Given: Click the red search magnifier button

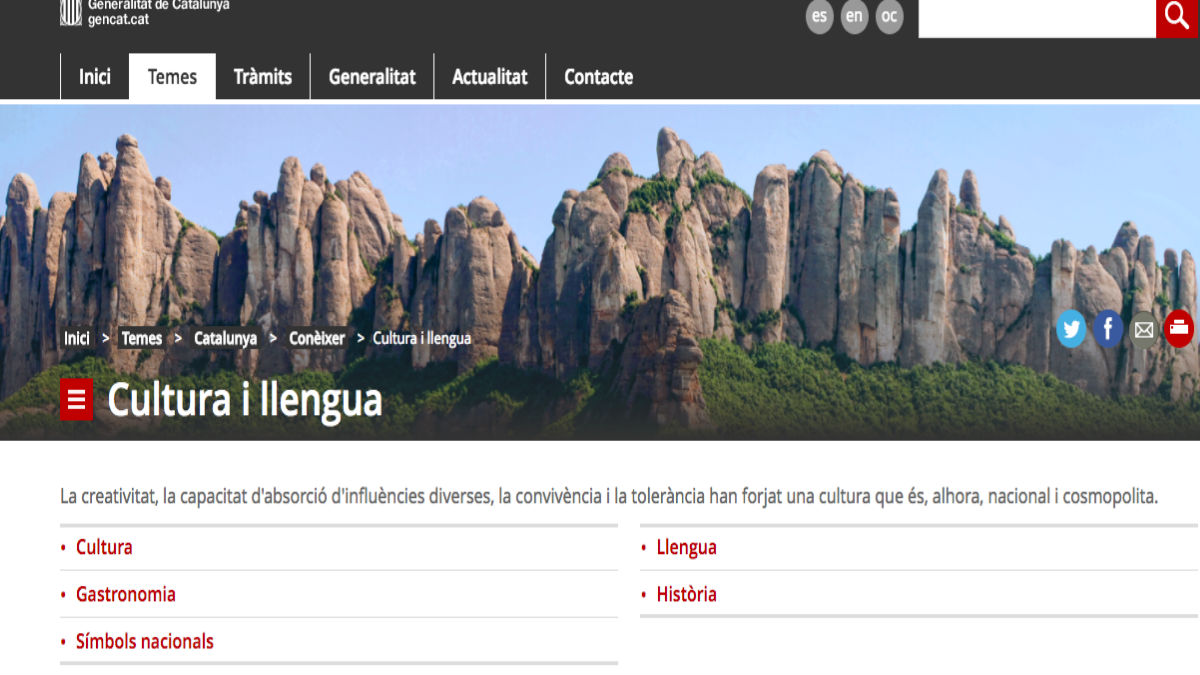Looking at the screenshot, I should pyautogui.click(x=1177, y=17).
